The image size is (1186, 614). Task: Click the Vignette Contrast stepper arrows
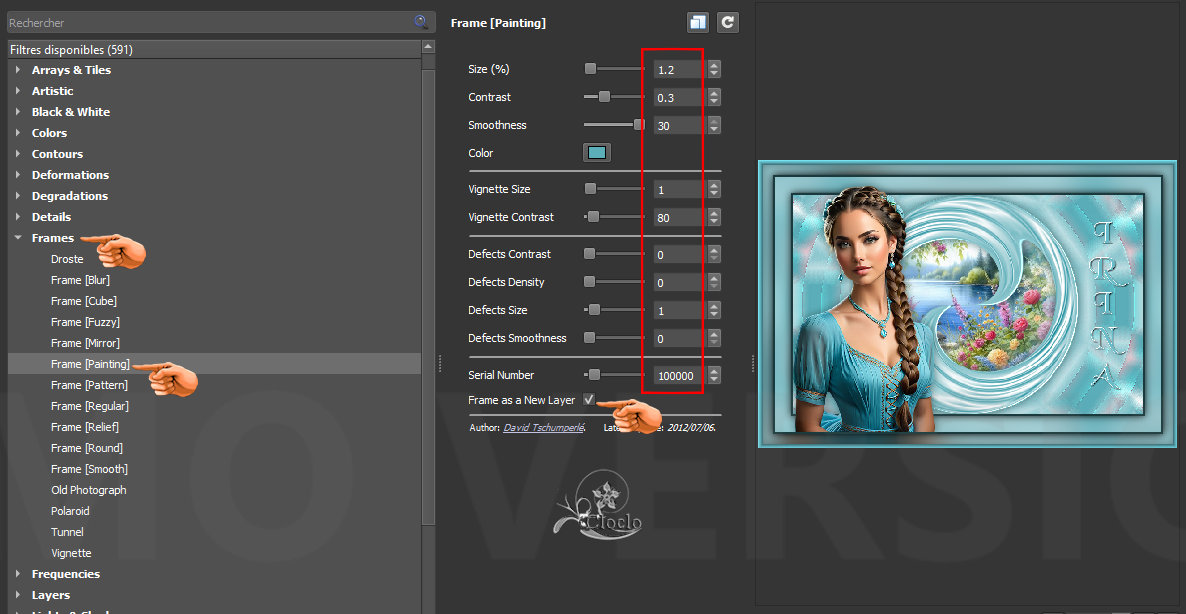pyautogui.click(x=714, y=218)
